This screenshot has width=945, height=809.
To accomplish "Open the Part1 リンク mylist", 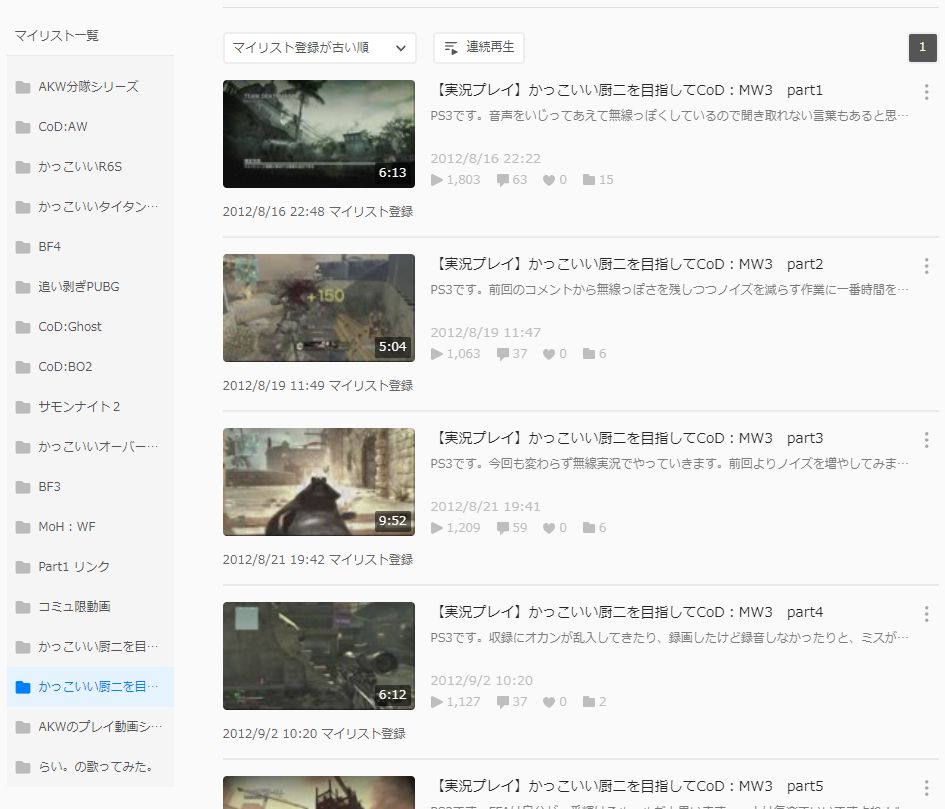I will [90, 567].
